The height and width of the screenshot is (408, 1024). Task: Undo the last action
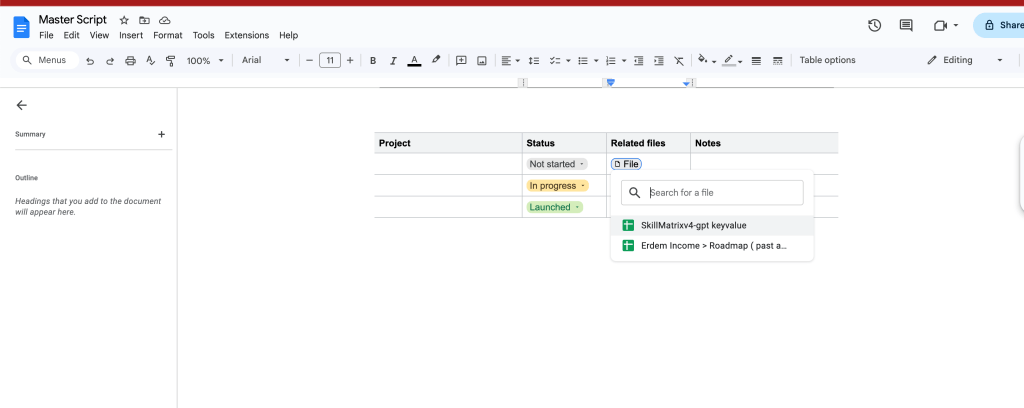coord(90,61)
